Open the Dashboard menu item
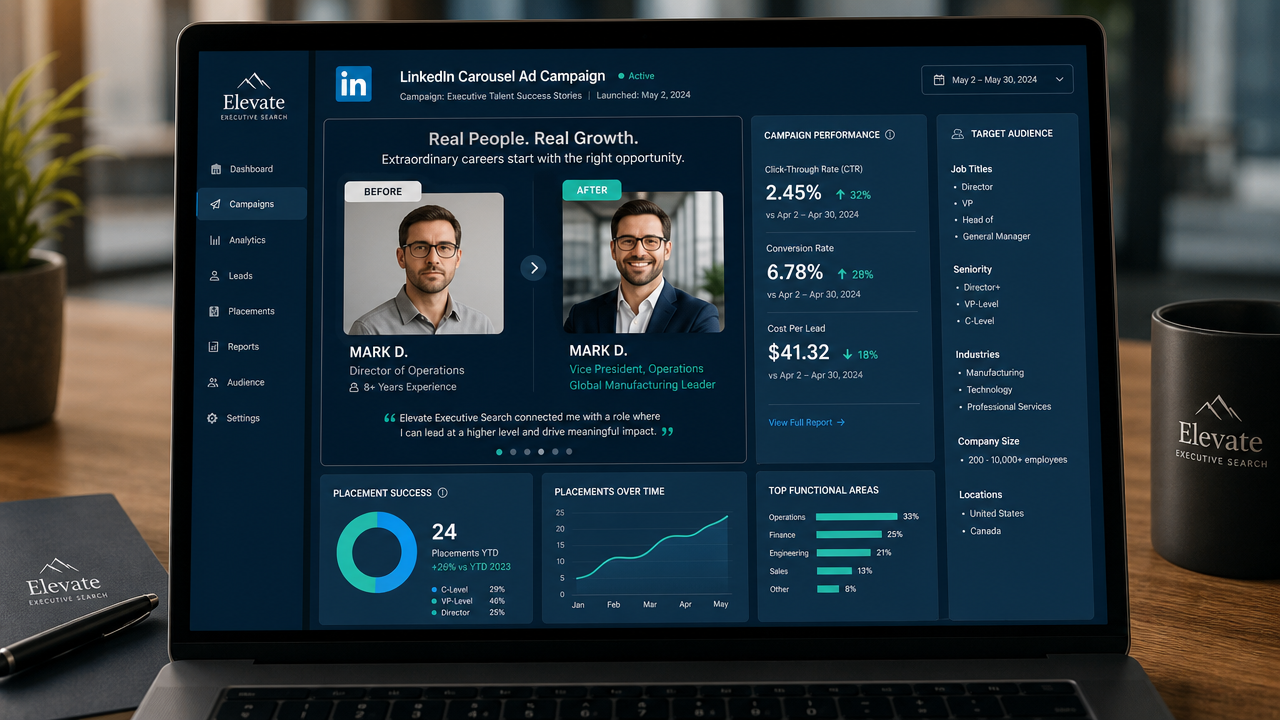The width and height of the screenshot is (1280, 720). point(251,169)
